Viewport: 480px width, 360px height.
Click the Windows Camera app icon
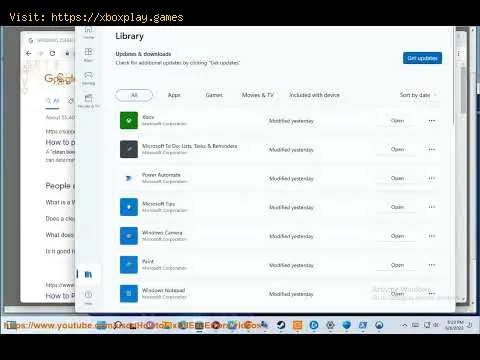[x=129, y=236]
